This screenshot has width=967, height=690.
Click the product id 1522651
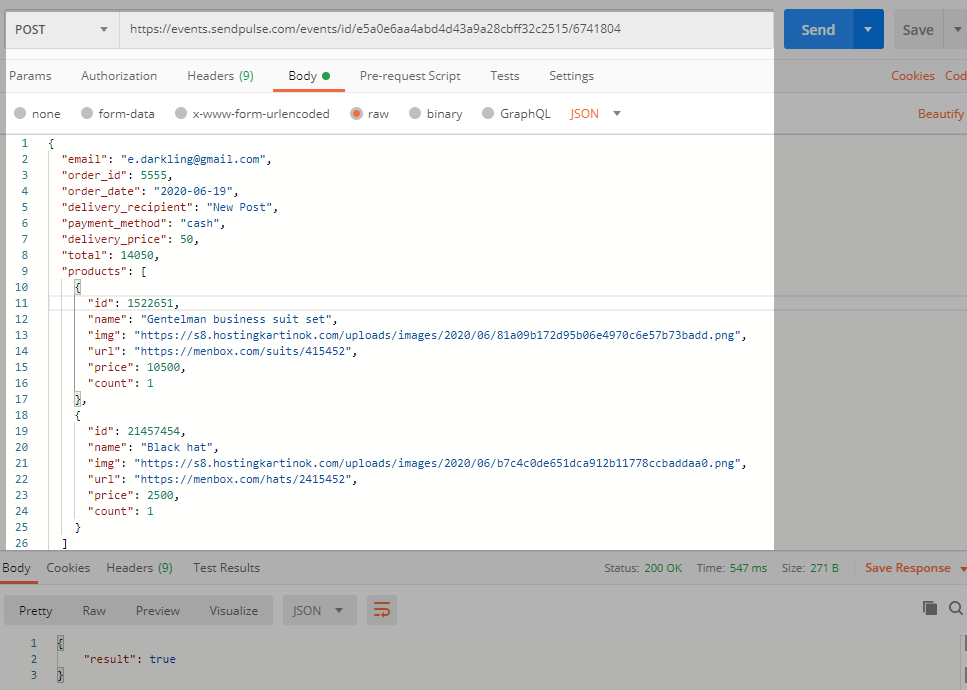point(150,303)
